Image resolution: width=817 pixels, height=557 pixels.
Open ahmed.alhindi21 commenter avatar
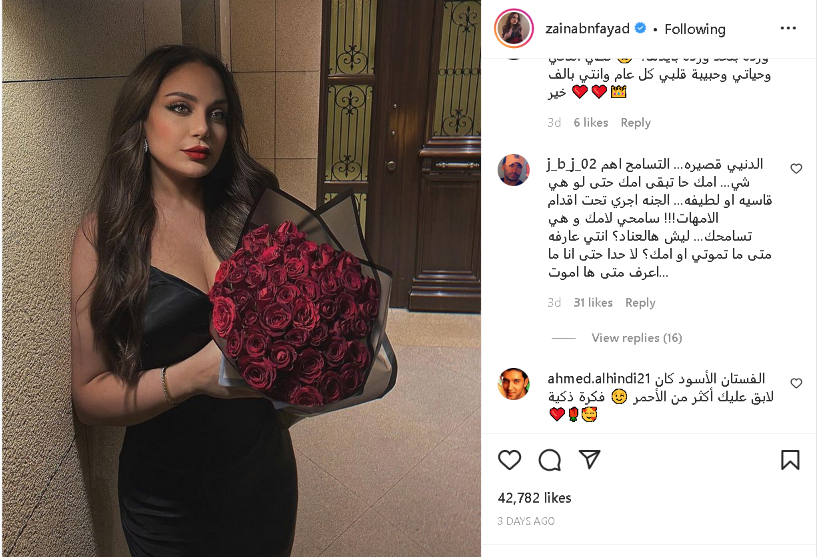point(514,384)
